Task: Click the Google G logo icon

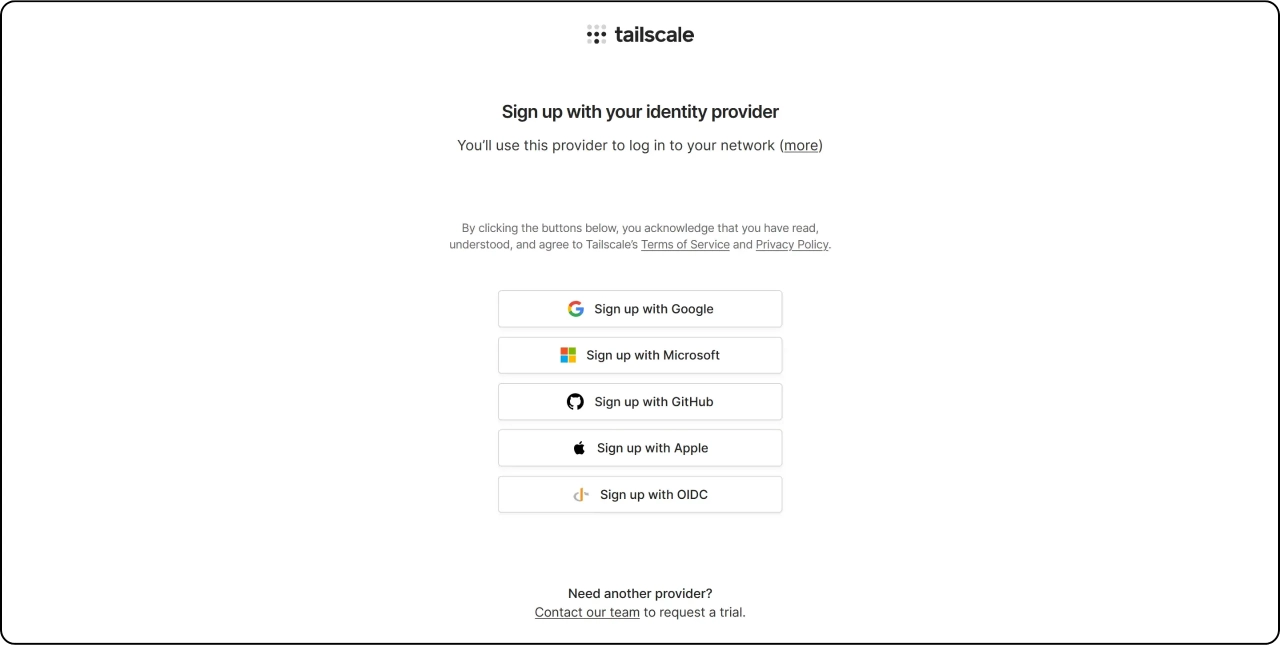Action: 576,309
